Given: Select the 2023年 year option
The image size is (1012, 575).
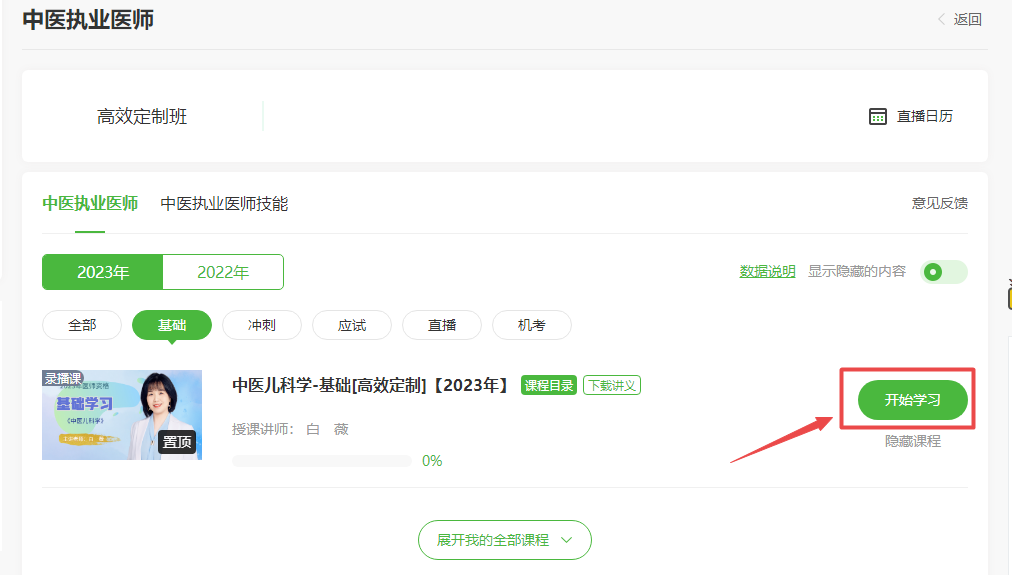Looking at the screenshot, I should click(102, 272).
